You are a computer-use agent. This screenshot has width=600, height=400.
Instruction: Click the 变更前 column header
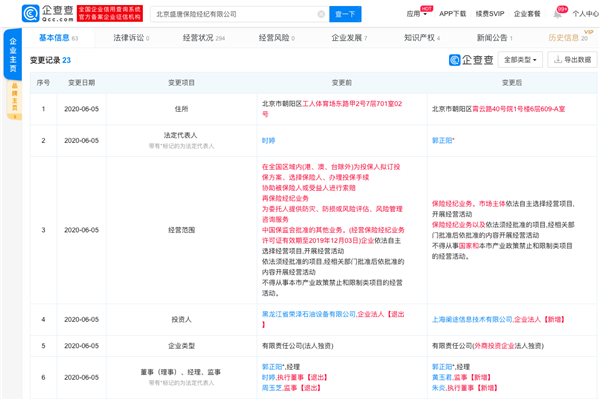tap(342, 83)
